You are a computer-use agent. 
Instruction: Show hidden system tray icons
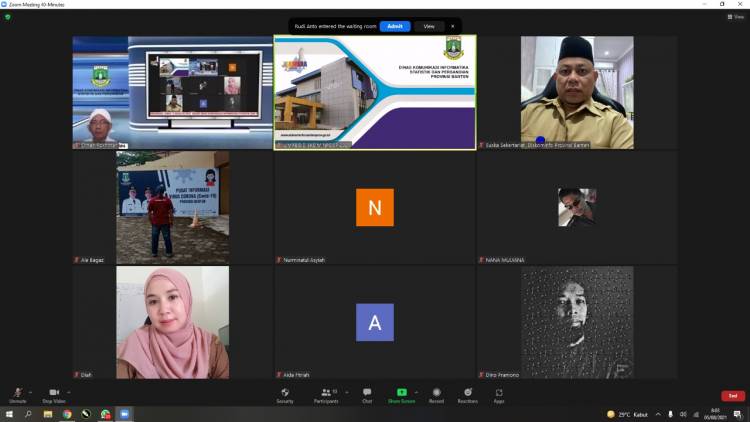click(658, 414)
